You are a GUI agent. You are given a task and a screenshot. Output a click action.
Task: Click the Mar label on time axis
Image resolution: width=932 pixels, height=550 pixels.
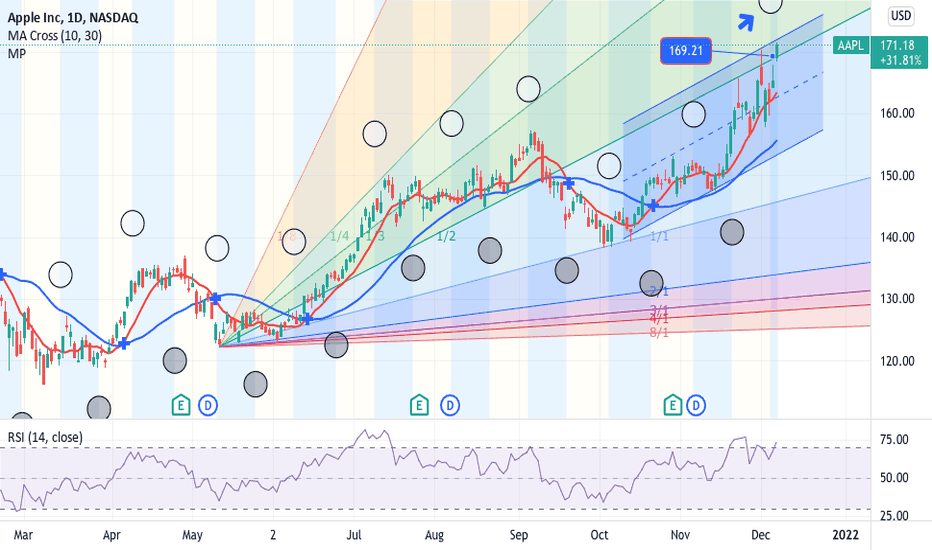tap(23, 535)
